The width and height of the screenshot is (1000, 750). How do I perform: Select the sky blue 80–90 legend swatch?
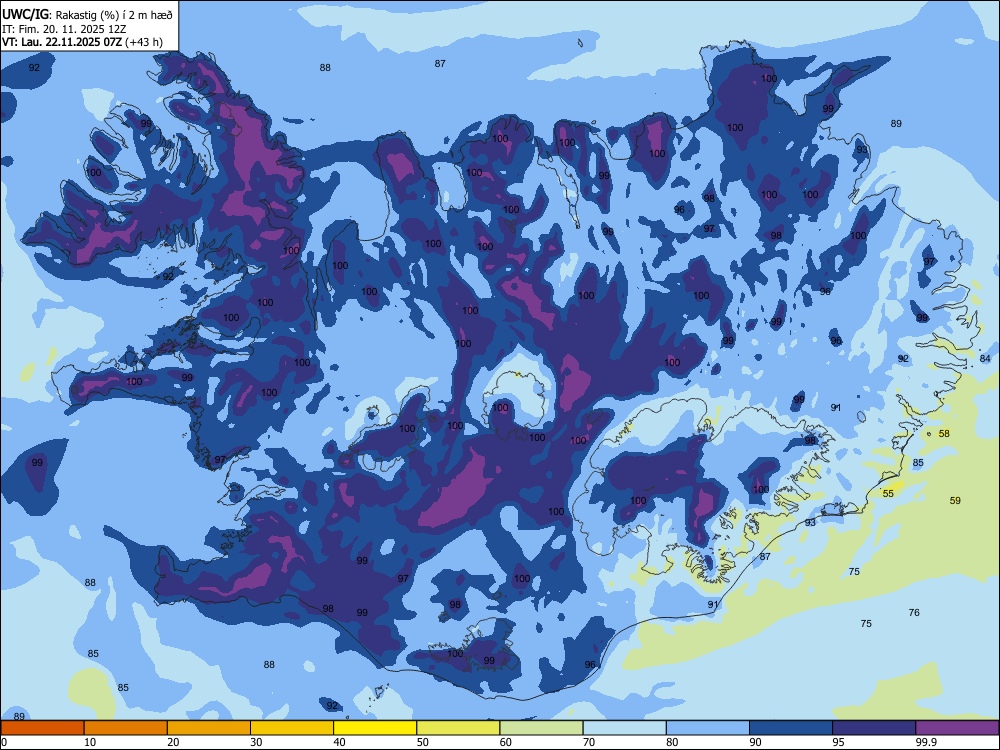(708, 728)
